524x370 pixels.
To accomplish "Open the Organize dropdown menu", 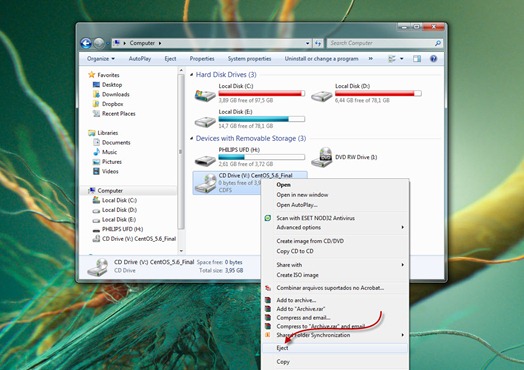I will pos(101,59).
